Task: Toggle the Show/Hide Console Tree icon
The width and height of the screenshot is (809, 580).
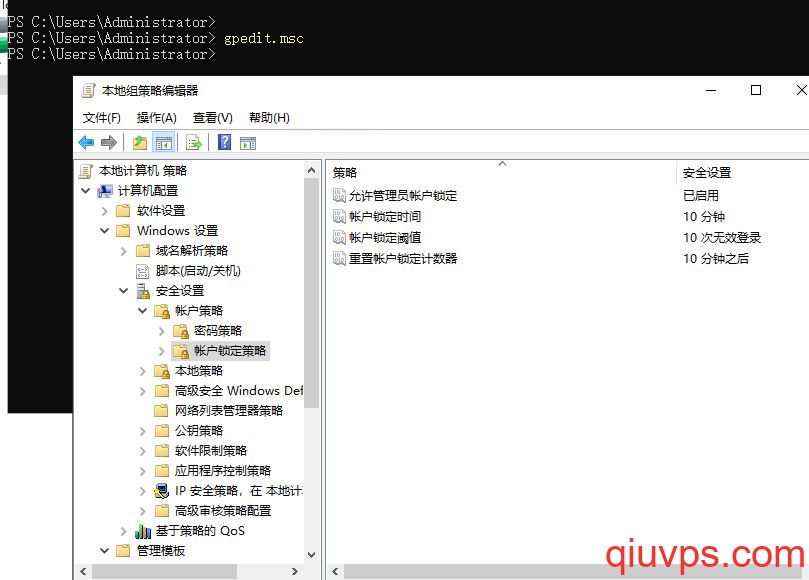Action: coord(163,143)
